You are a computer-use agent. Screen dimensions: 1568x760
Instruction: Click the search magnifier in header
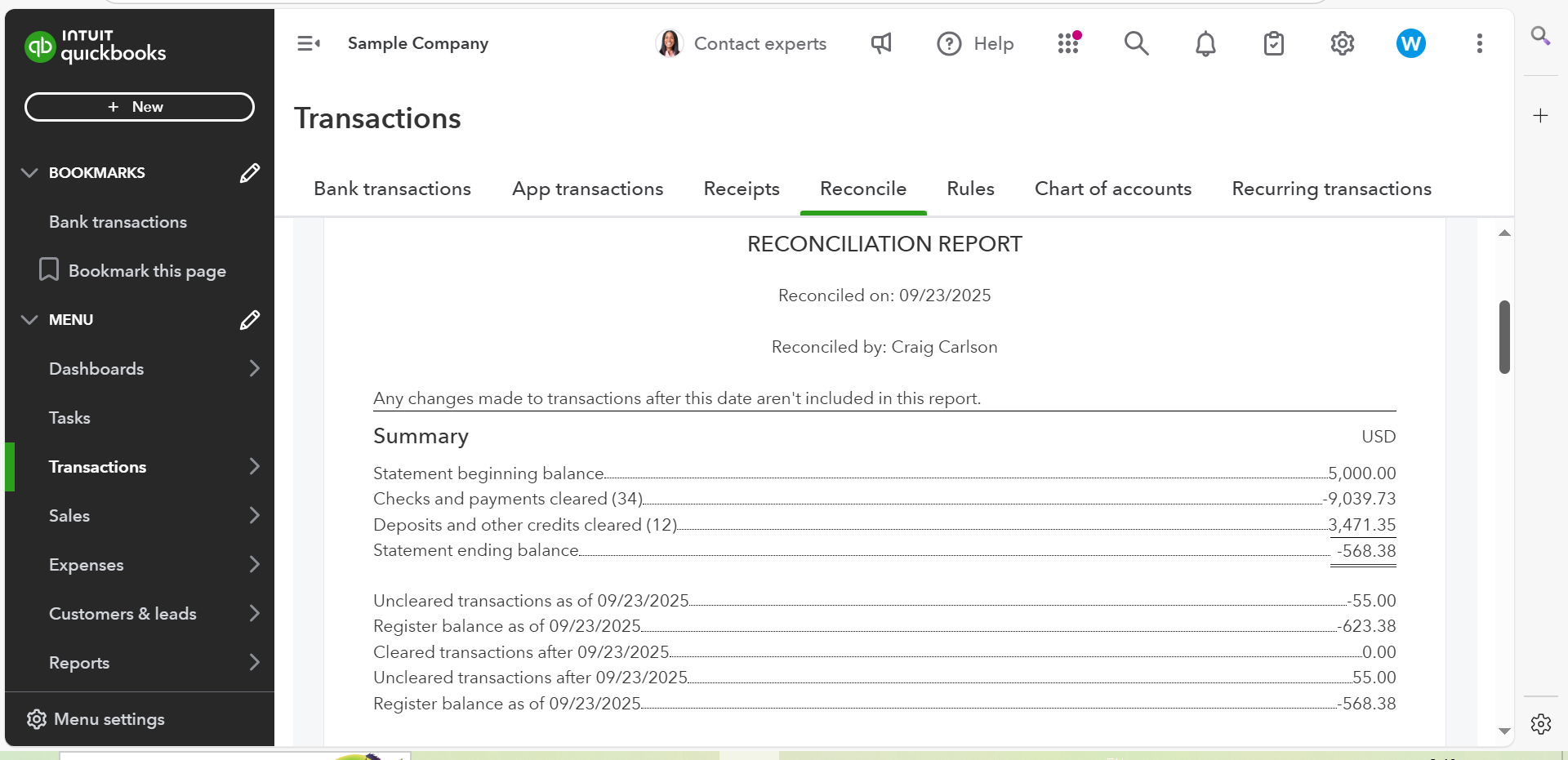point(1136,43)
